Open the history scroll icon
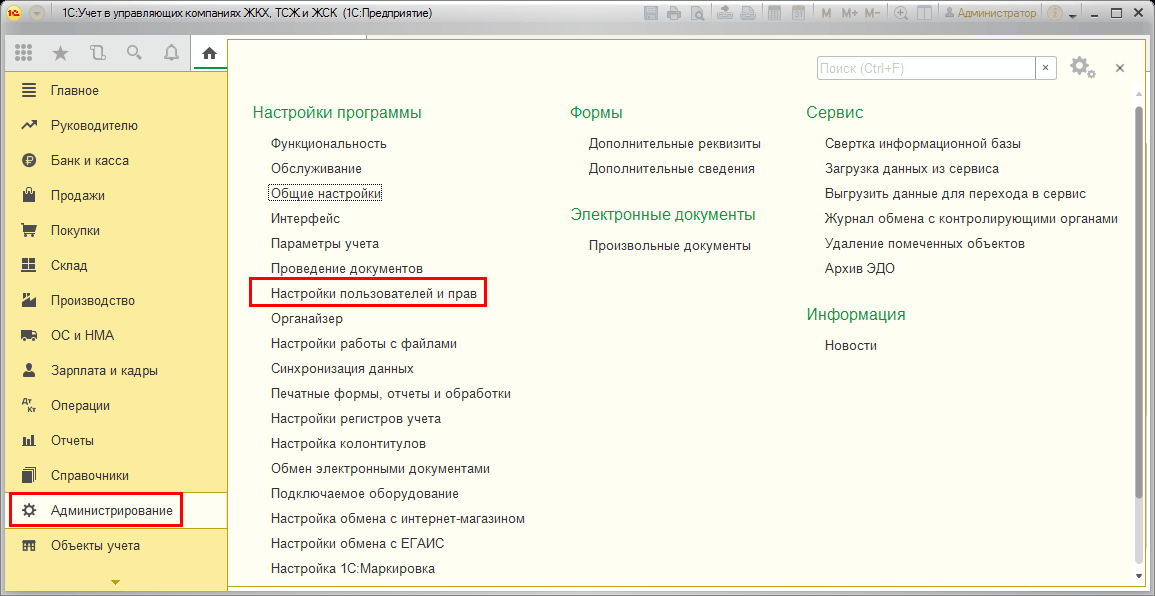This screenshot has width=1155, height=596. [x=97, y=53]
